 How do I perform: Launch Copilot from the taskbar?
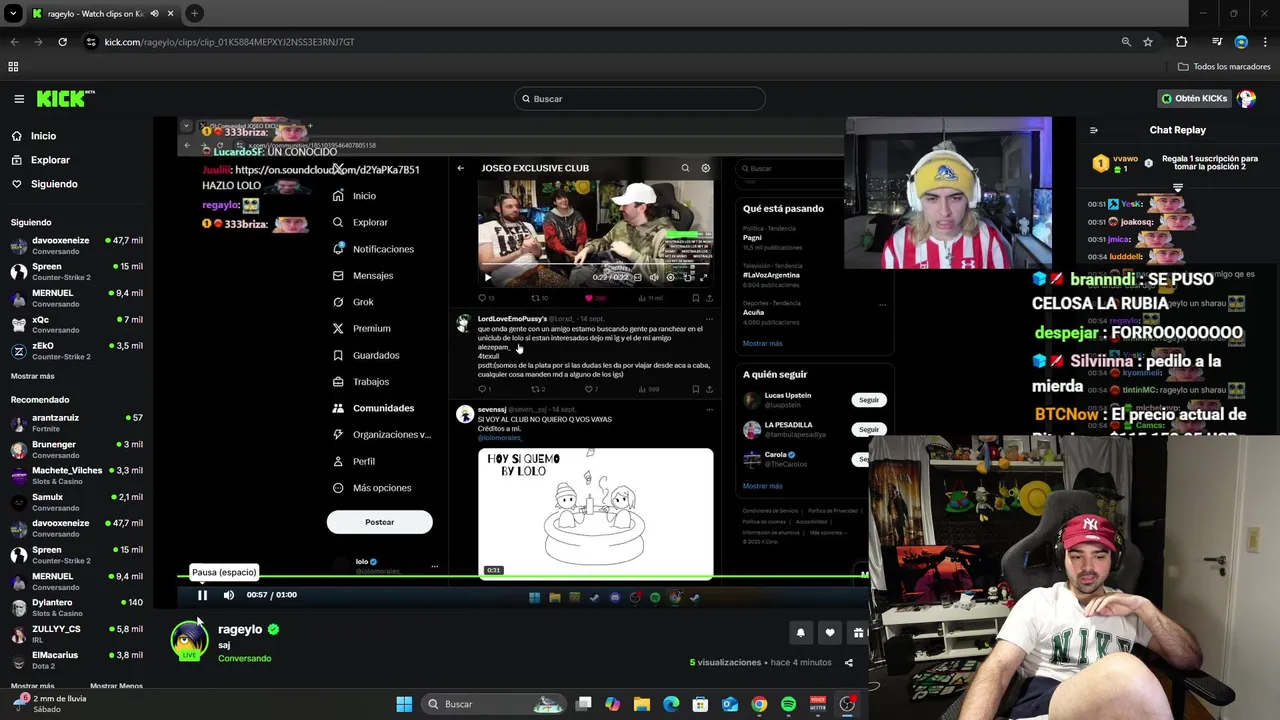click(x=612, y=704)
